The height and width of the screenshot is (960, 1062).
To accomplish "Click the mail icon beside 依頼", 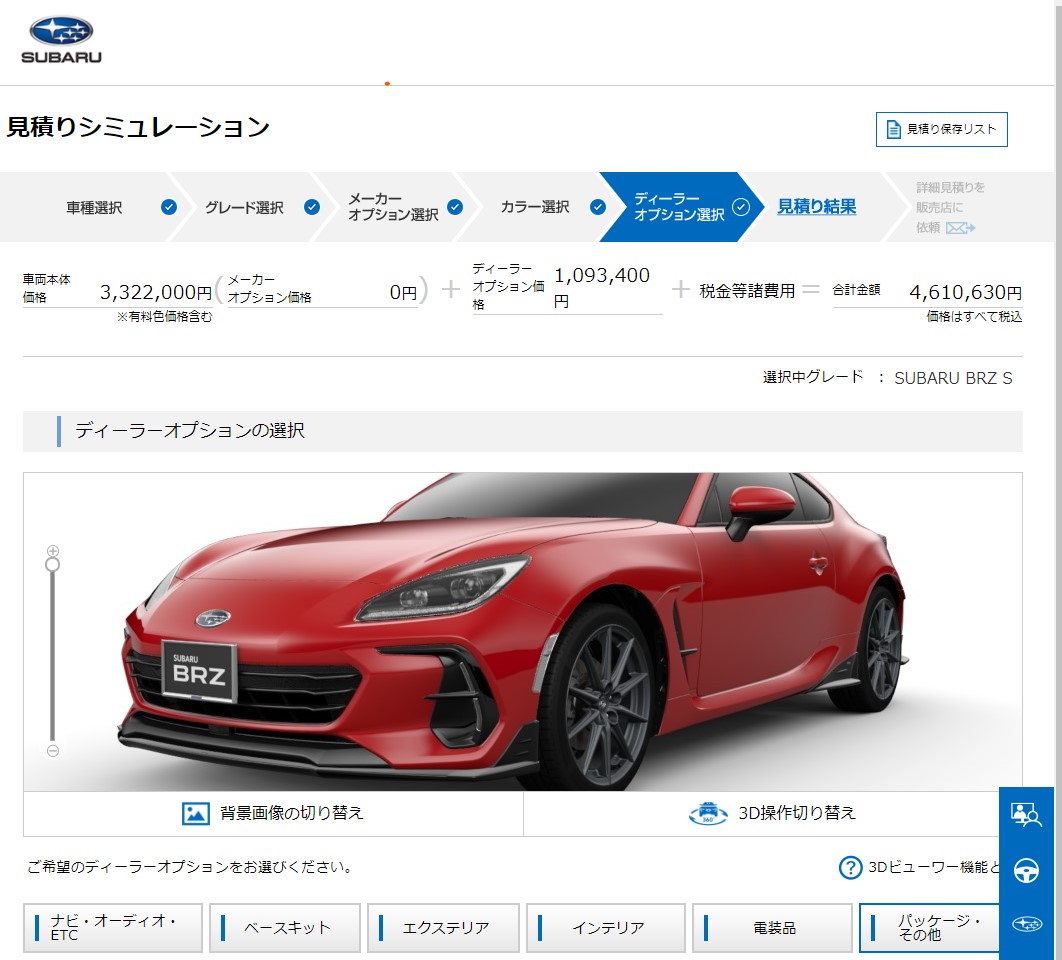I will pos(960,228).
